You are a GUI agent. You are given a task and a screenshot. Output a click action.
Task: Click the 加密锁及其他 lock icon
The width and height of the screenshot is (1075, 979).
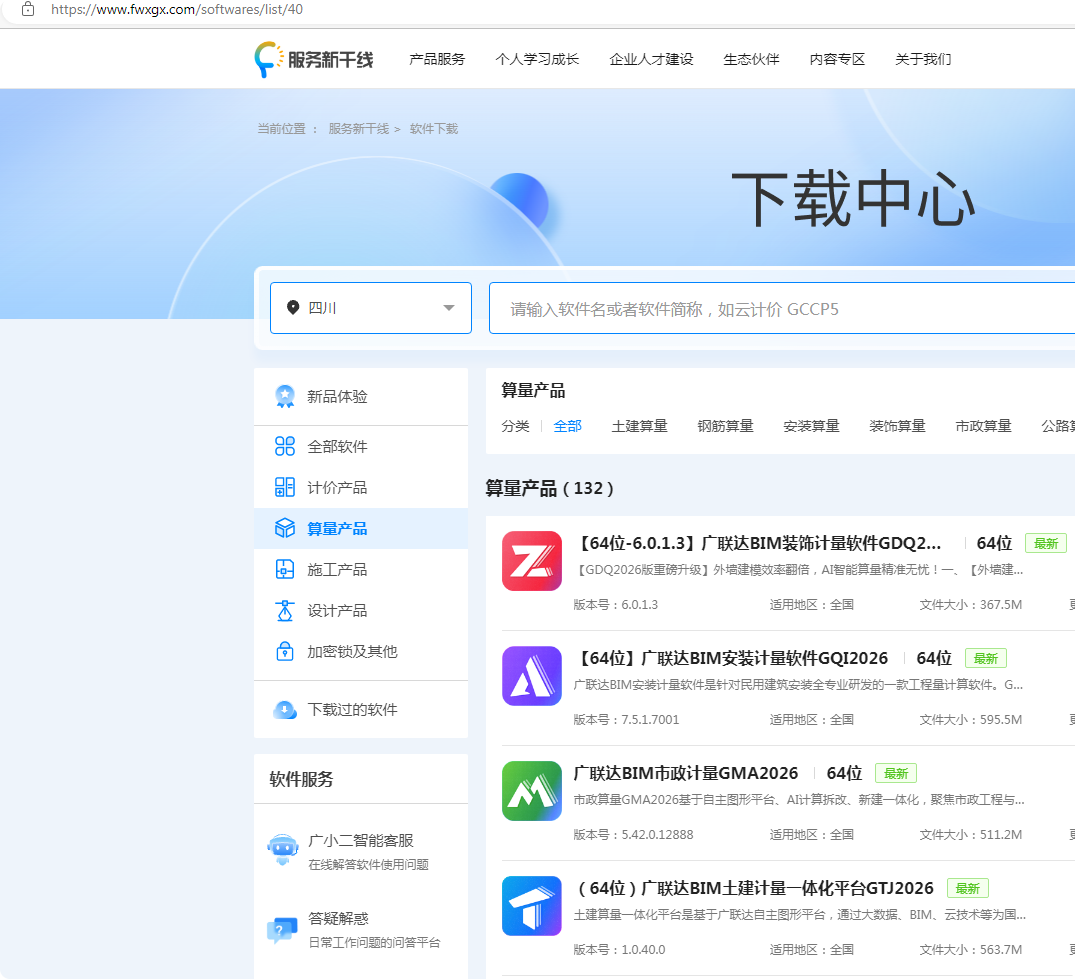coord(285,651)
